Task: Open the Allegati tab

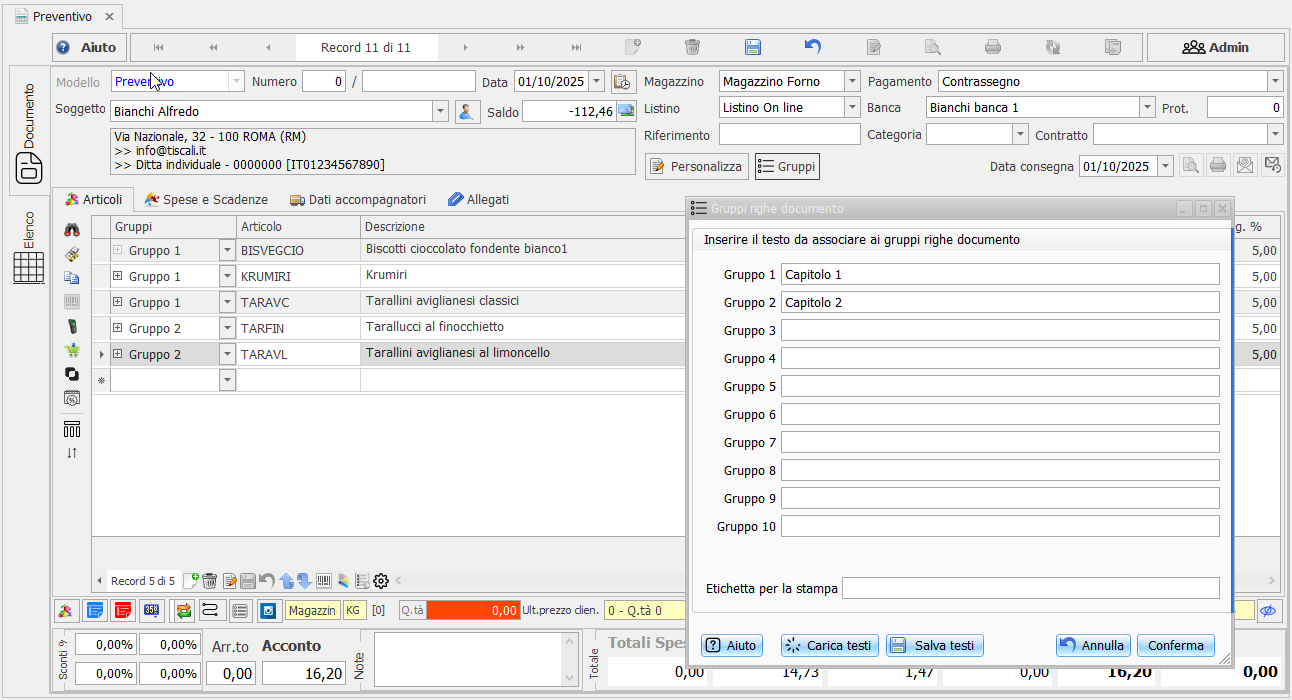Action: tap(478, 200)
